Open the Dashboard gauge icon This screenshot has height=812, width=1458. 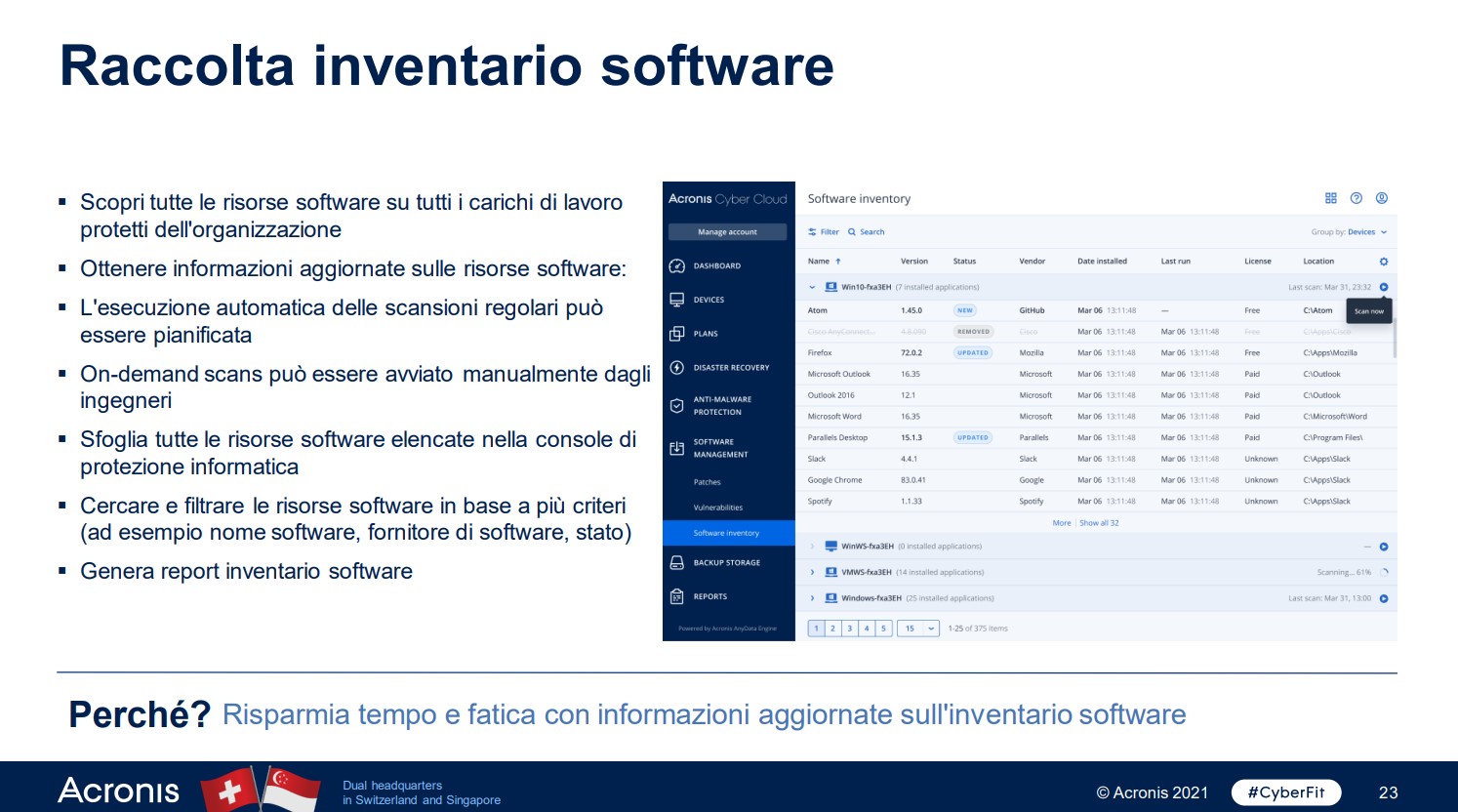pyautogui.click(x=676, y=265)
